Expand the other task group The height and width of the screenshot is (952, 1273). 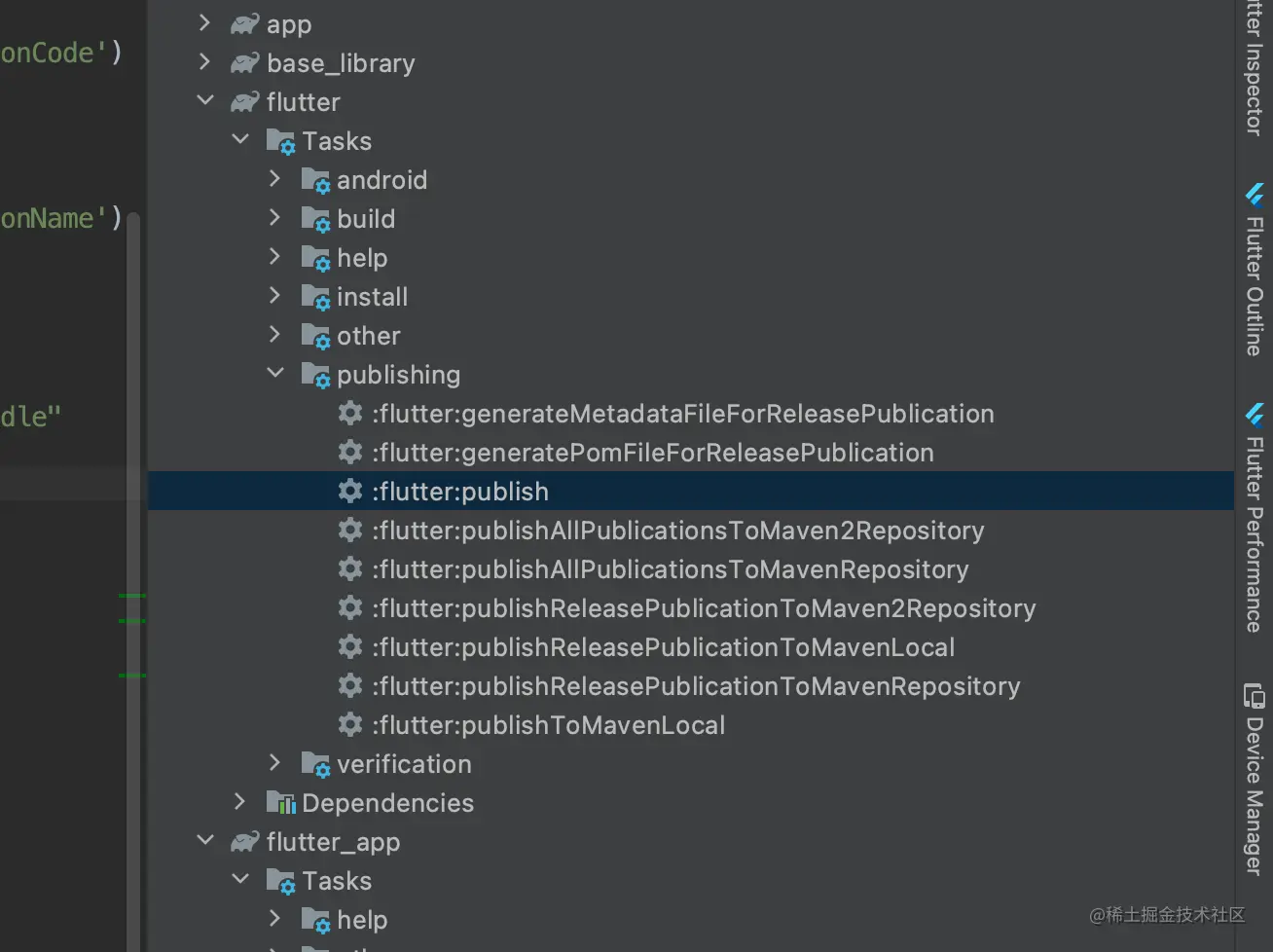point(274,335)
